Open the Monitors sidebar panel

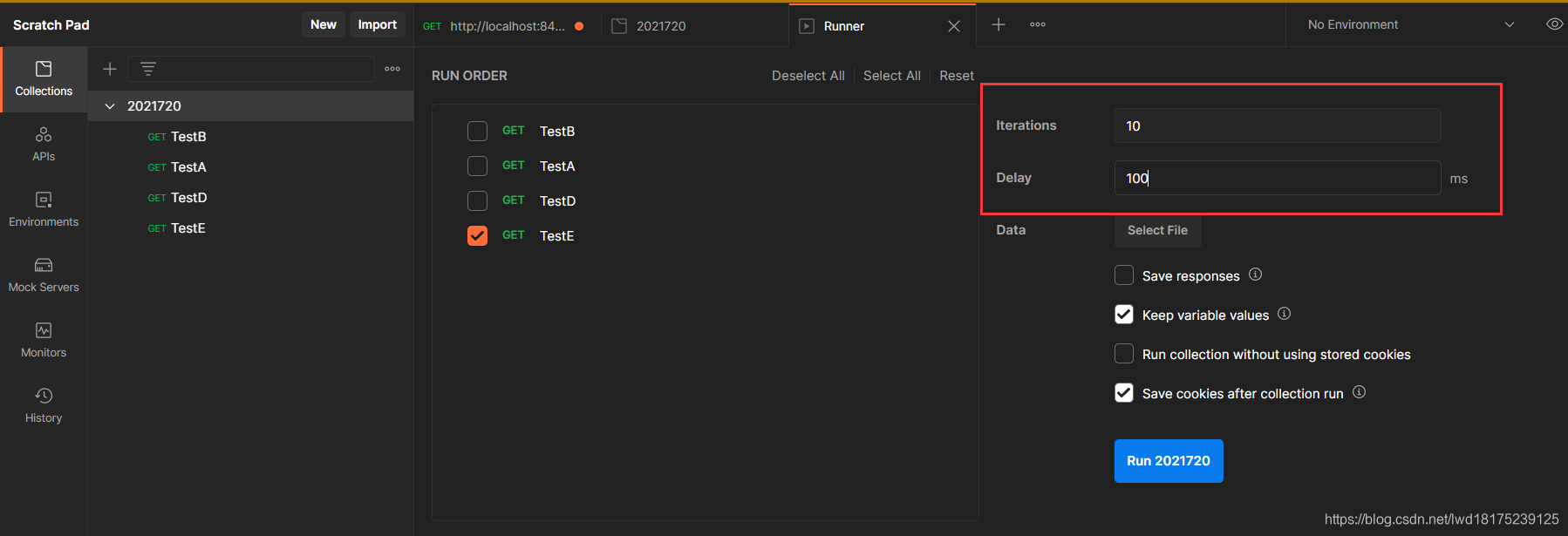pyautogui.click(x=44, y=341)
